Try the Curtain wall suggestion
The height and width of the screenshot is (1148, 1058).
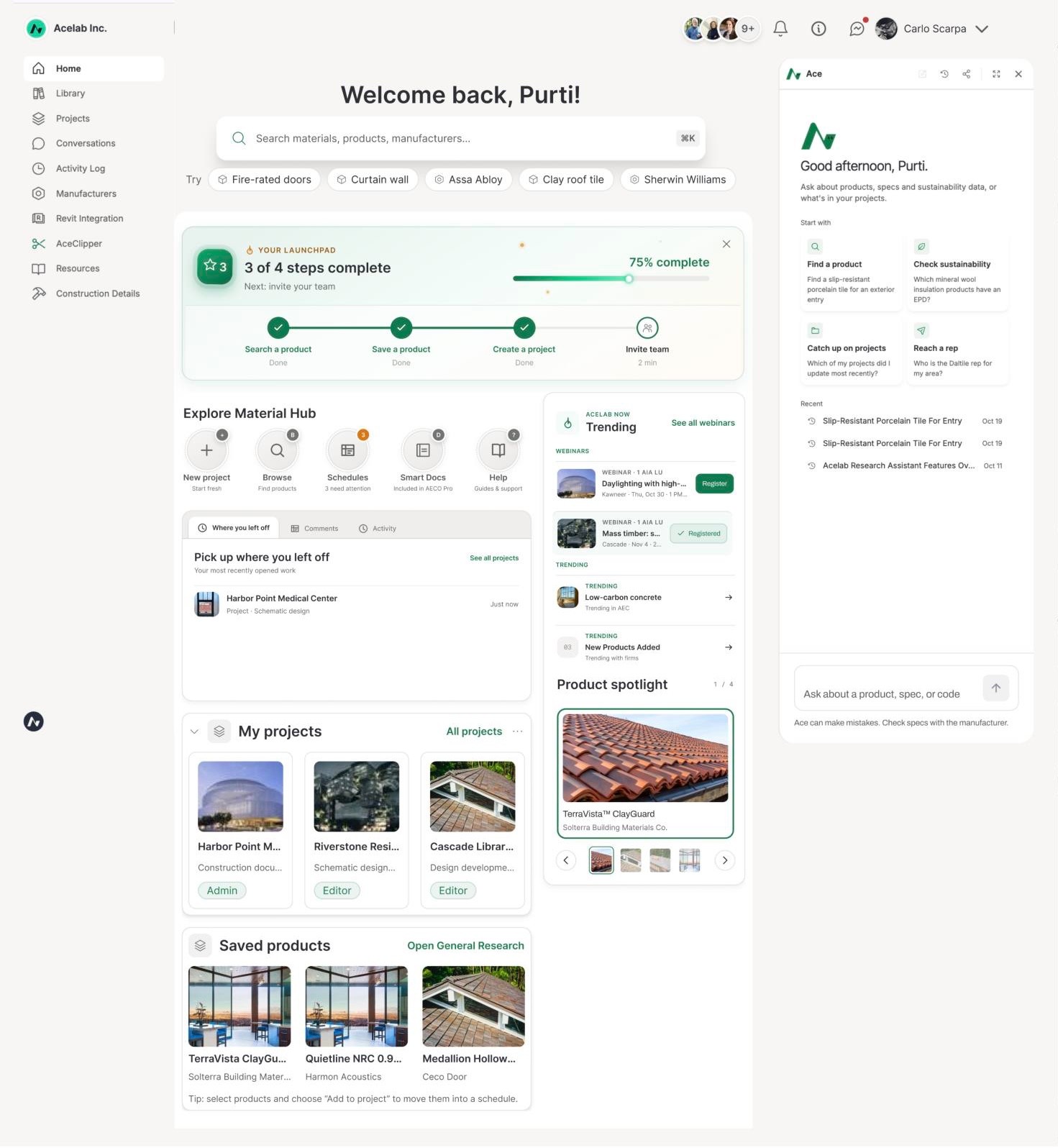(x=373, y=180)
